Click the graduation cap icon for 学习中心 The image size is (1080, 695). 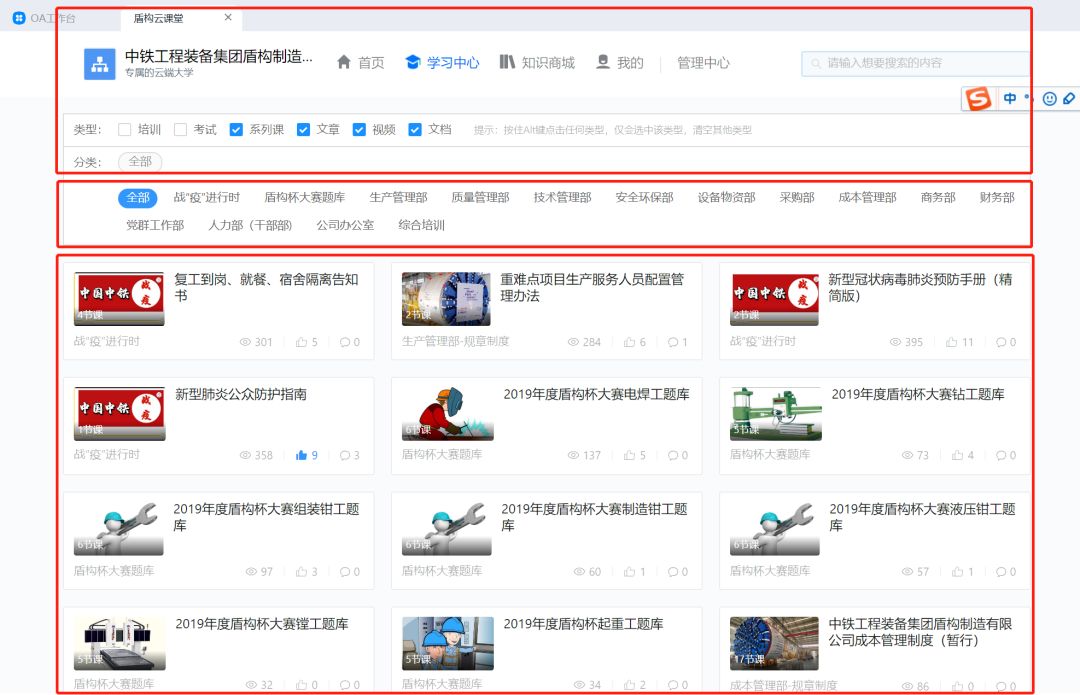point(413,62)
